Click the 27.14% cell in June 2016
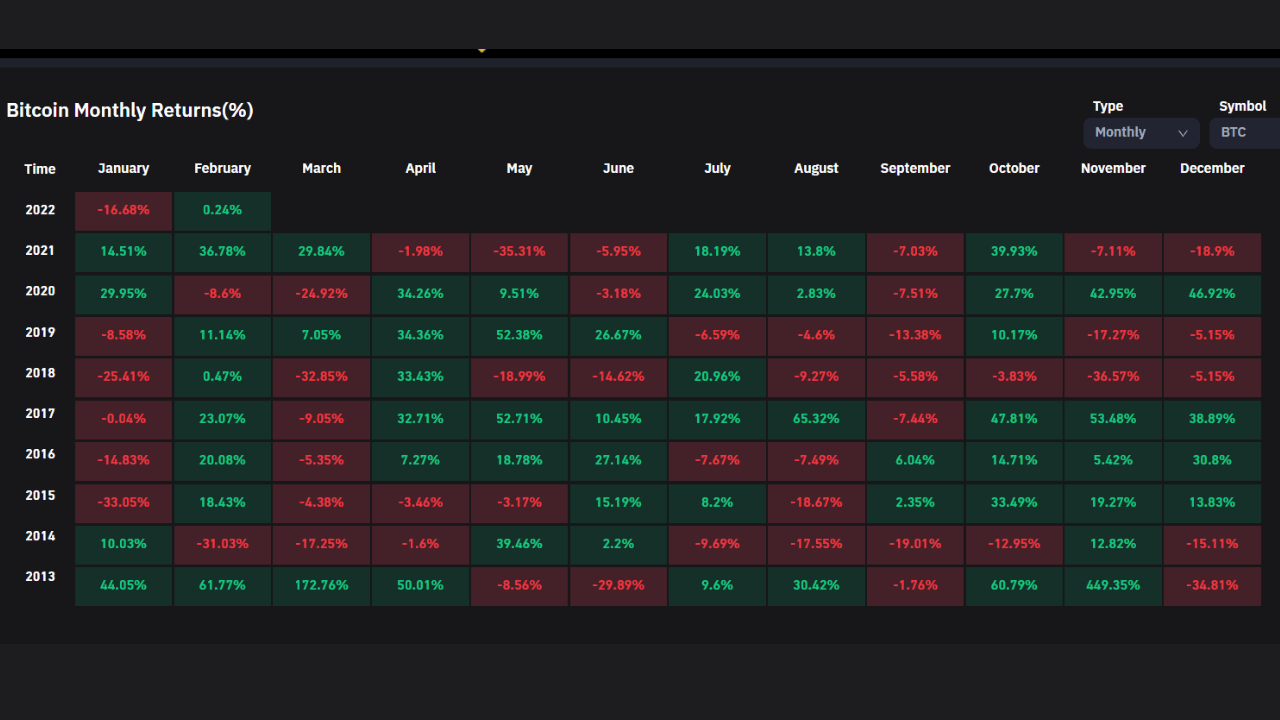The height and width of the screenshot is (720, 1280). 618,461
